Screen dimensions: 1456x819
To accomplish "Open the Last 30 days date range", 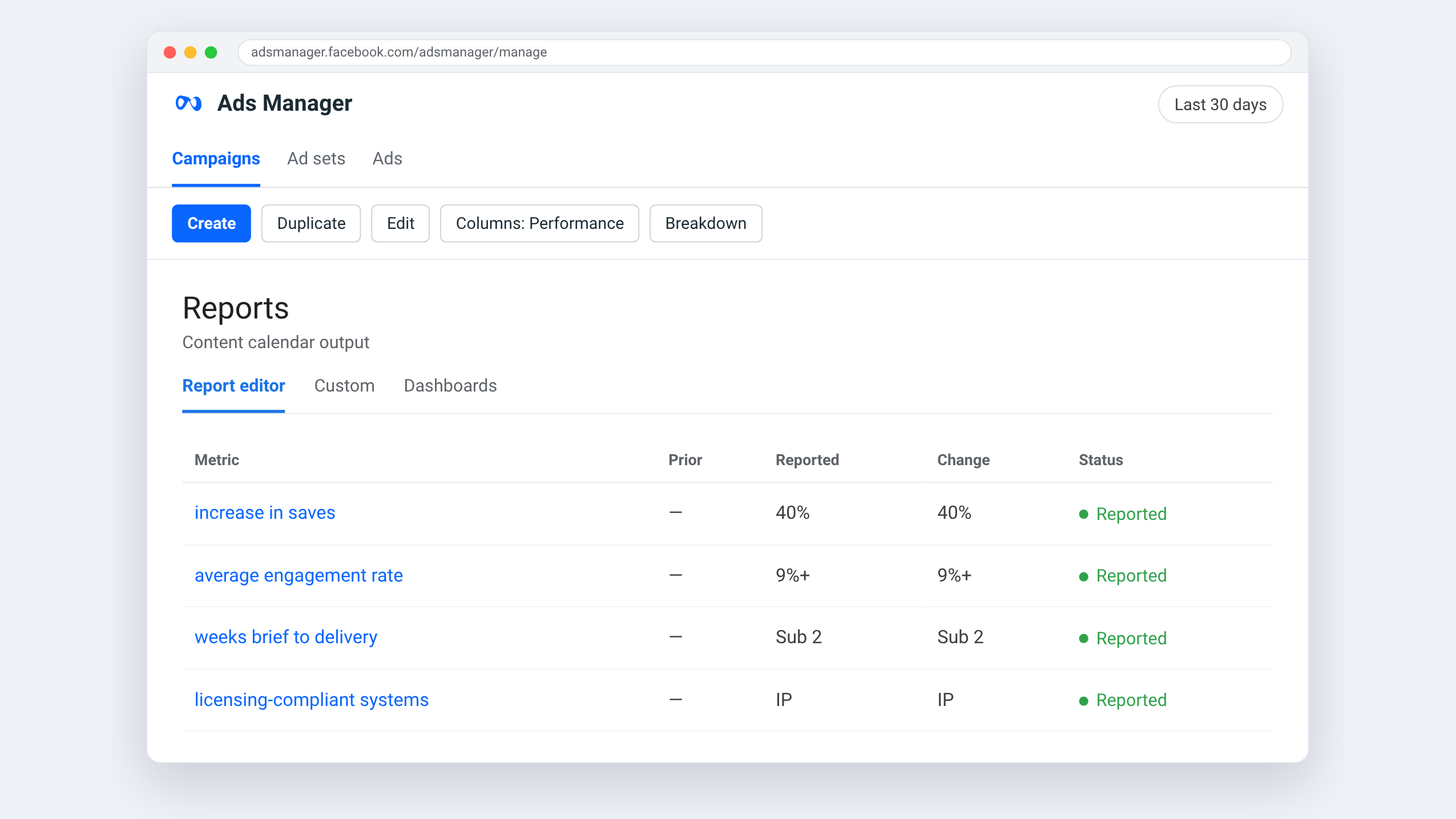I will coord(1220,104).
